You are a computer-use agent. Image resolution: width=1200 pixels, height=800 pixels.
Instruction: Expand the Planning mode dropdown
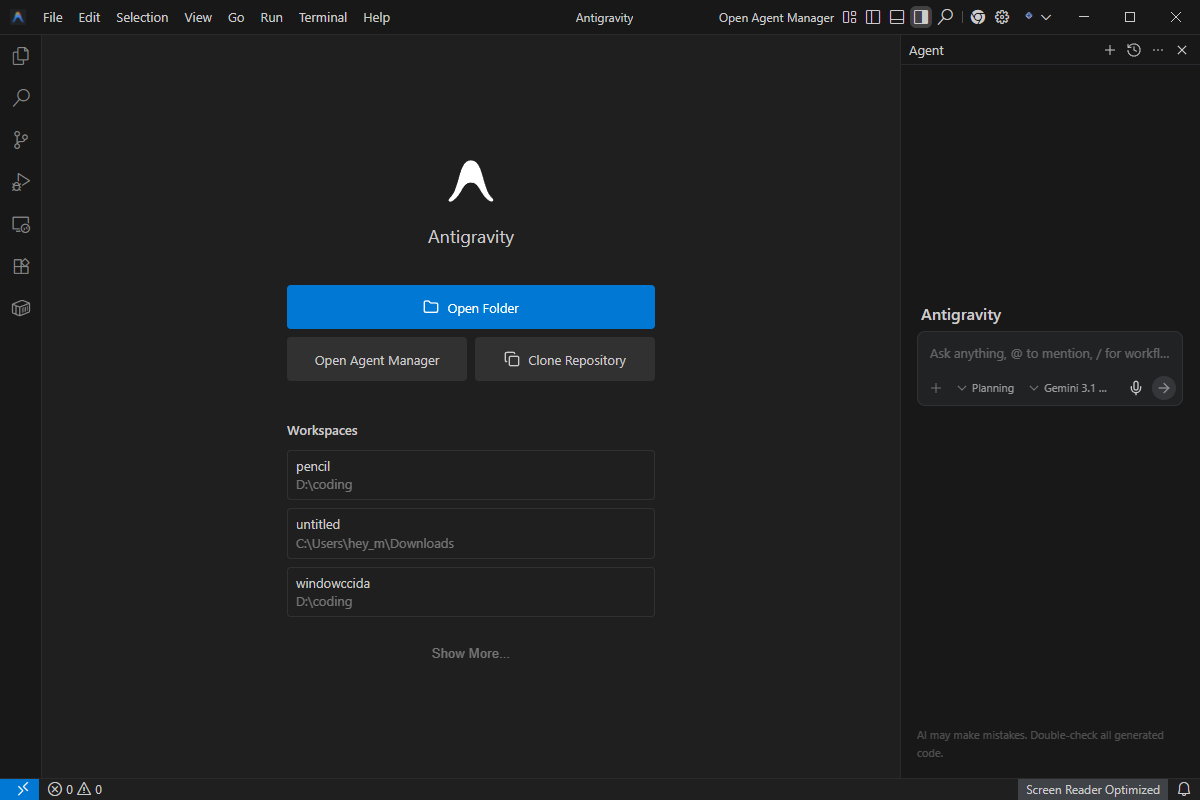click(x=985, y=388)
